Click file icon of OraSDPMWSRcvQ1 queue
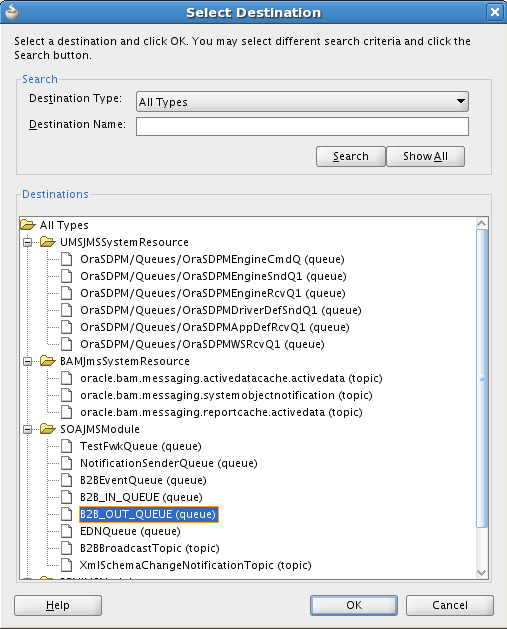 coord(67,344)
